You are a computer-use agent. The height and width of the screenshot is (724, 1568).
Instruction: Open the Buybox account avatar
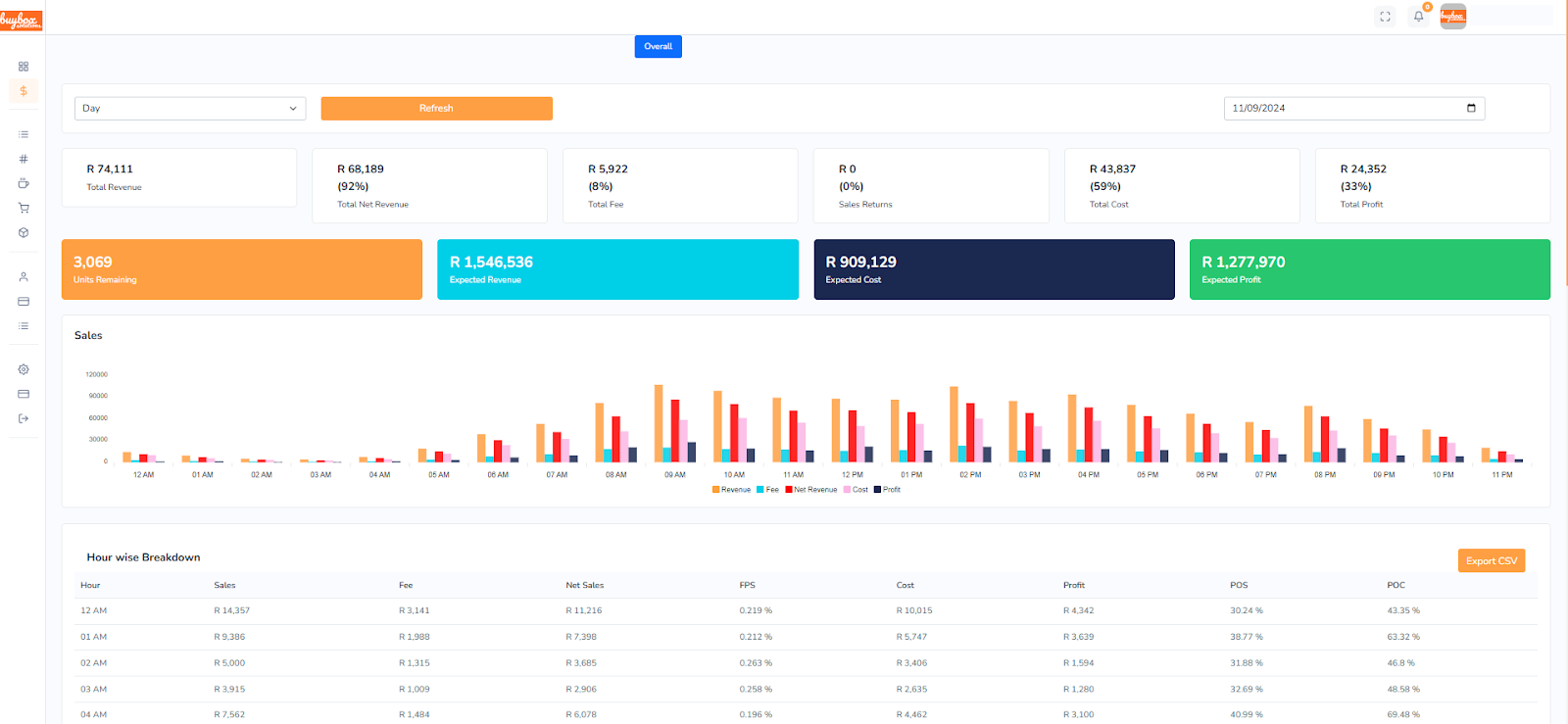pos(1453,17)
